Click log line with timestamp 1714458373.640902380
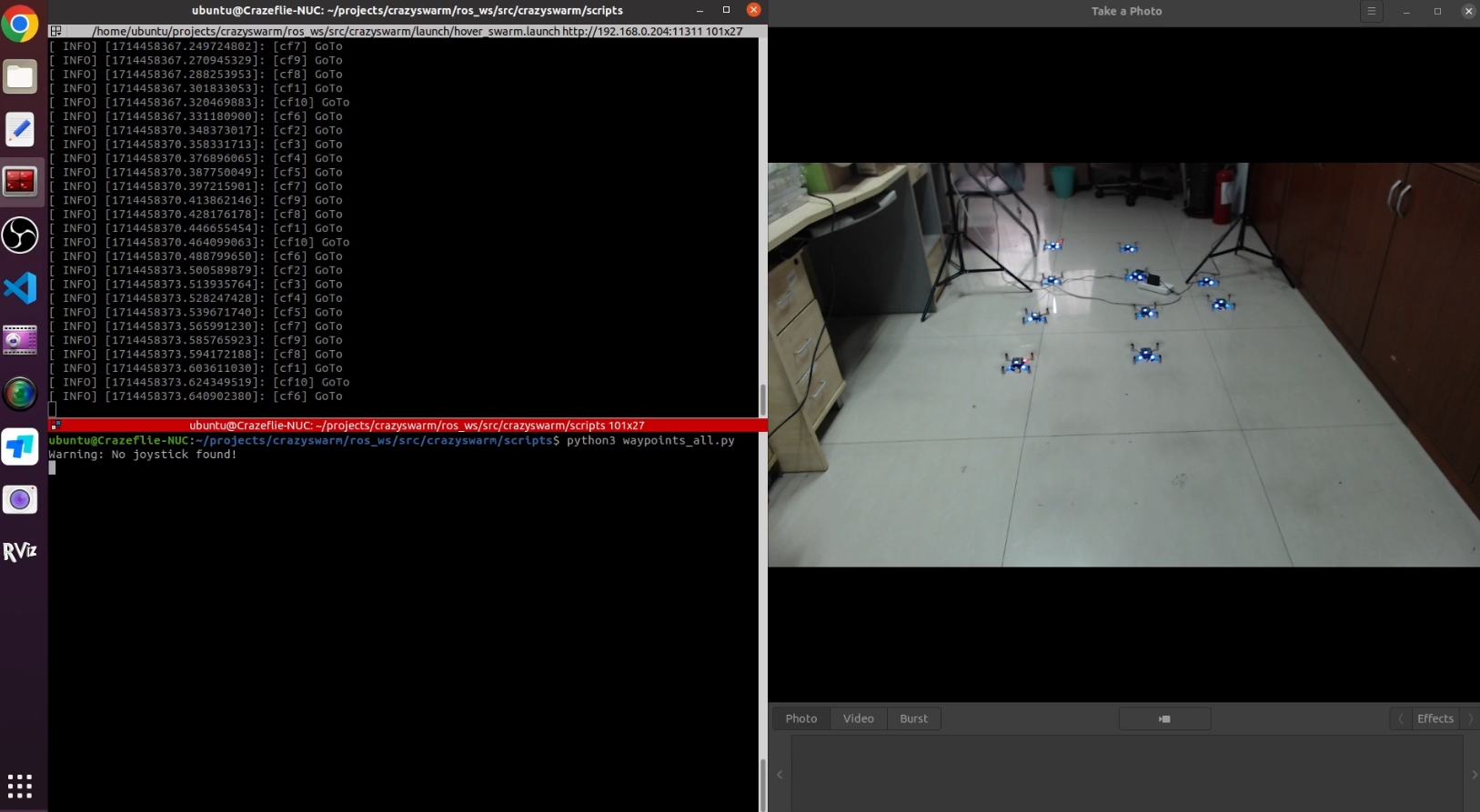The image size is (1480, 812). pyautogui.click(x=196, y=396)
